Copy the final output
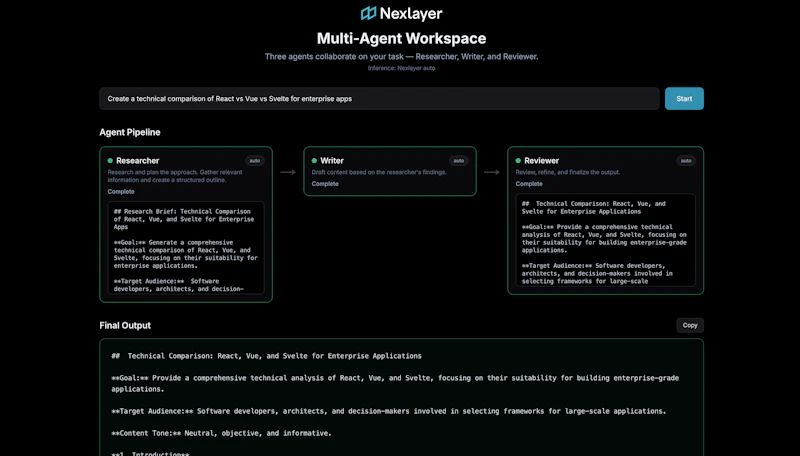 click(690, 325)
